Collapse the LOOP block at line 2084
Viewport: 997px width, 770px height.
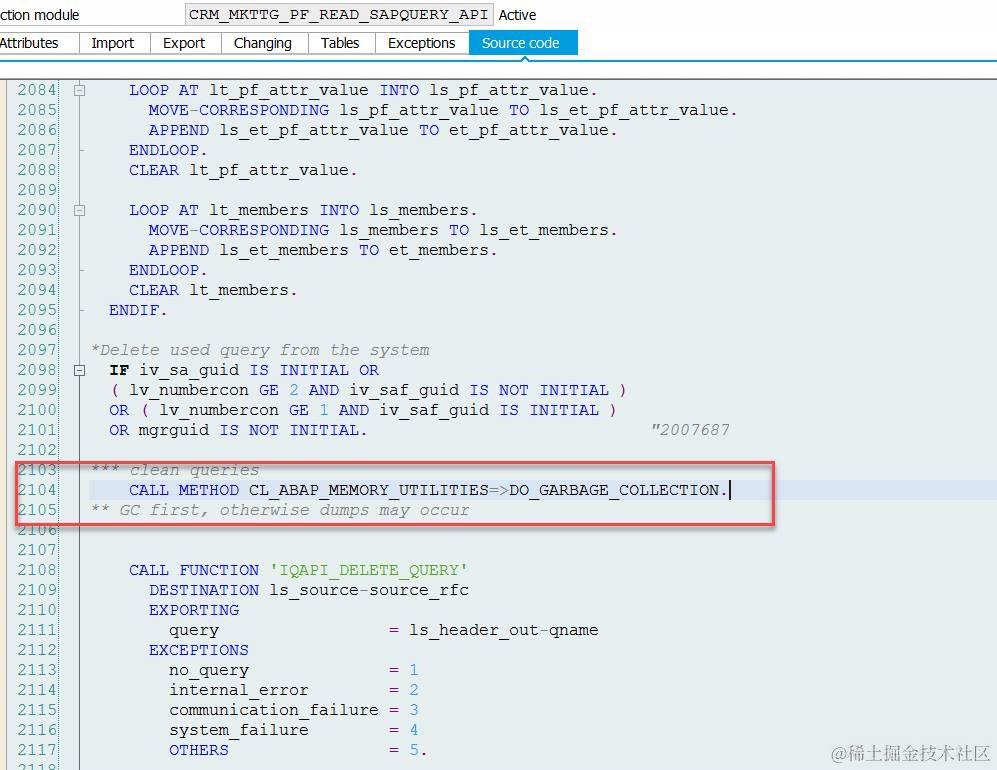[79, 90]
